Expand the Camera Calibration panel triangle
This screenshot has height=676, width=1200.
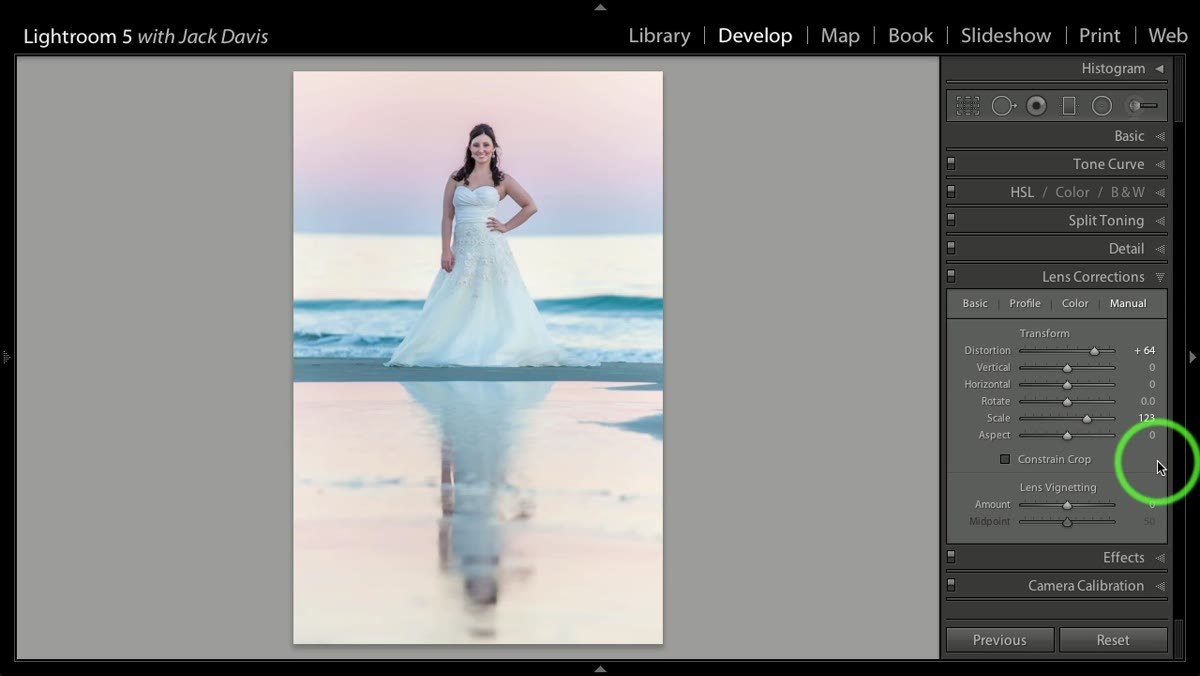[x=1160, y=585]
